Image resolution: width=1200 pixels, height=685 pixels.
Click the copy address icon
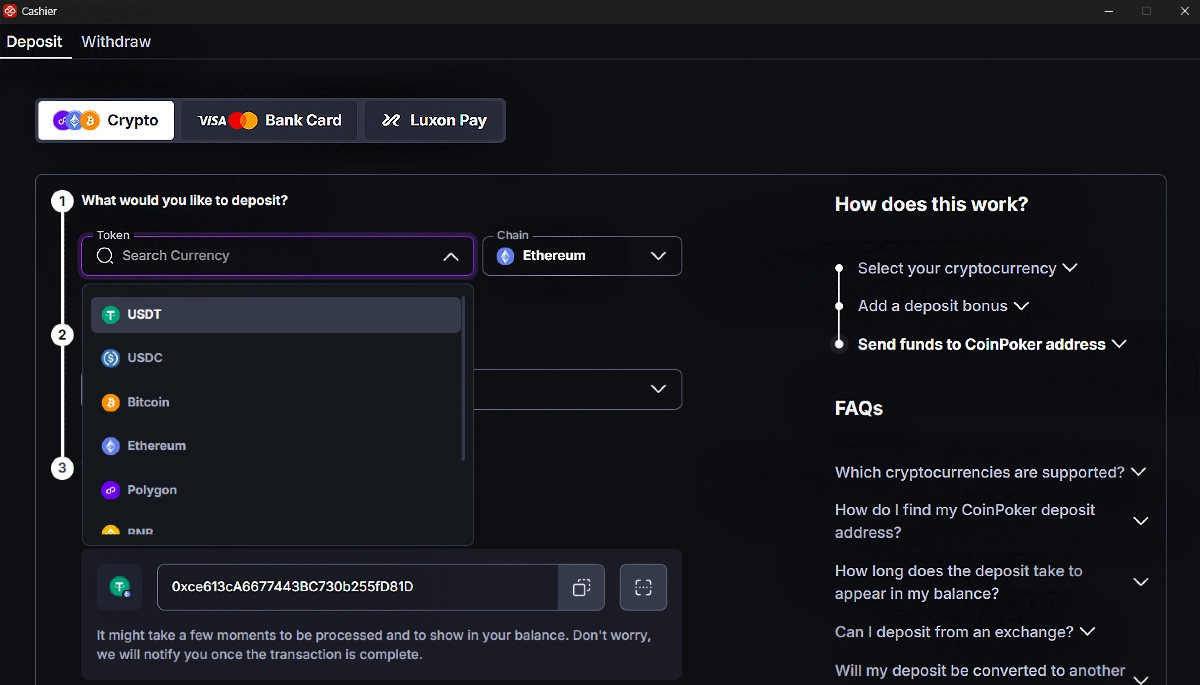[581, 587]
